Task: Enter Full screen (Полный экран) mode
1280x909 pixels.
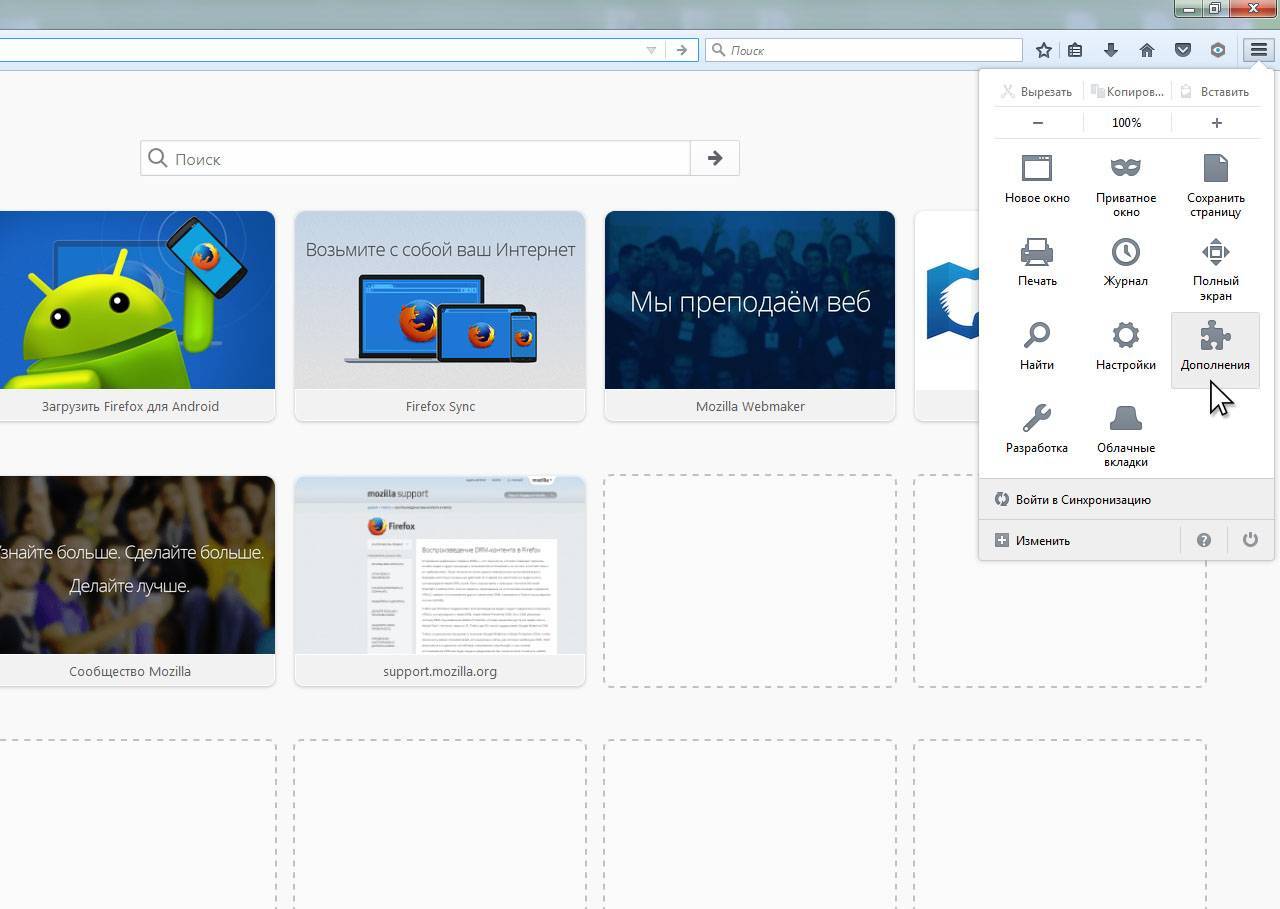Action: (x=1215, y=252)
